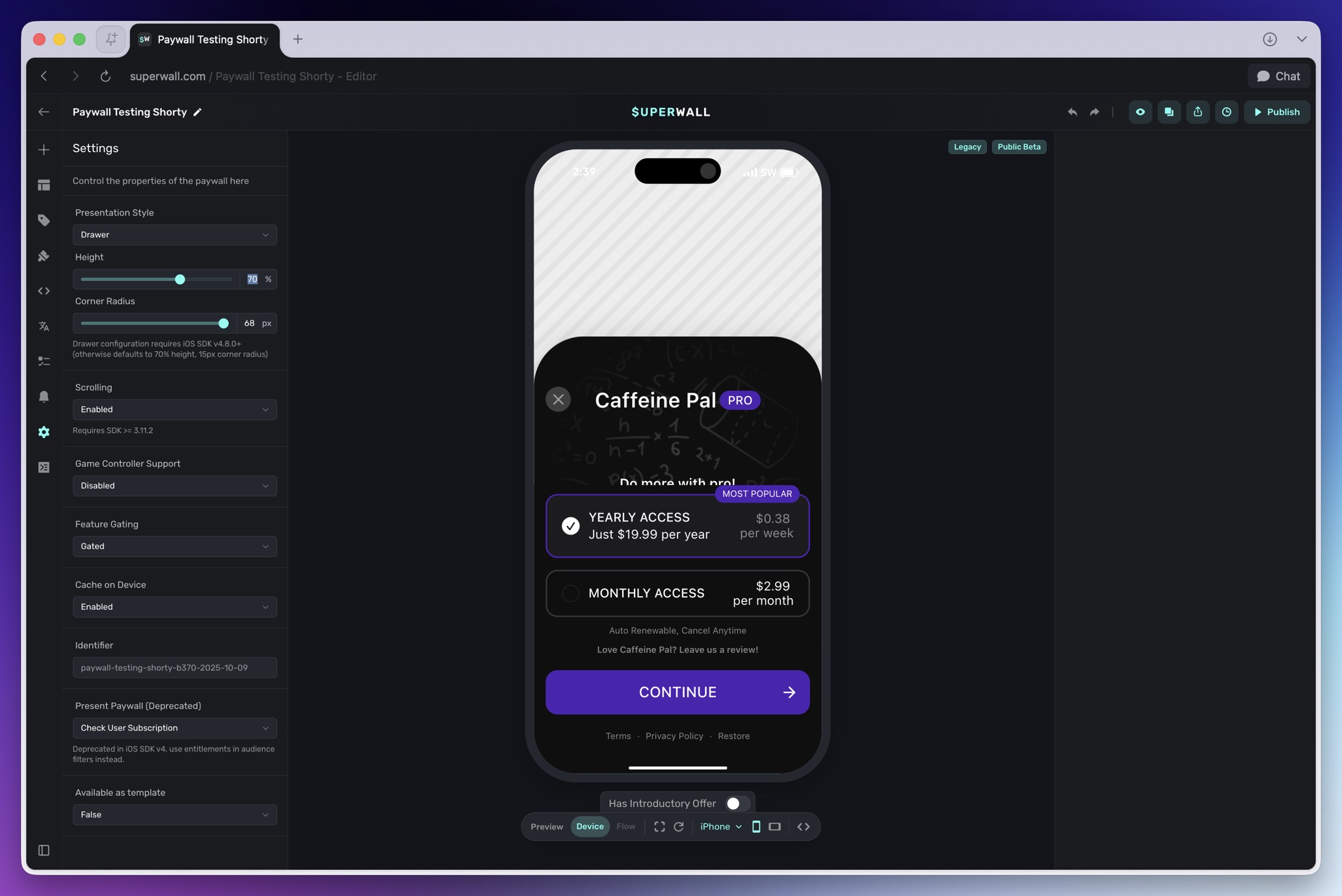The width and height of the screenshot is (1342, 896).
Task: Expand the browser tab list chevron
Action: (x=1301, y=39)
